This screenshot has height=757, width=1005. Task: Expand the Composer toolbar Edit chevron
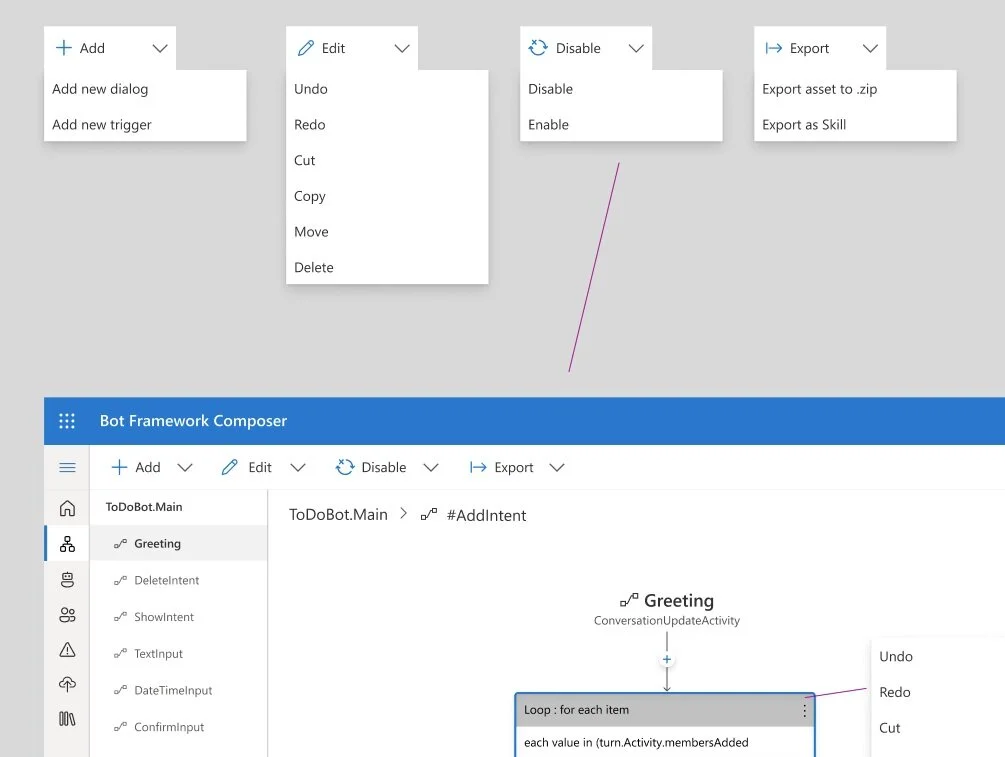coord(298,467)
